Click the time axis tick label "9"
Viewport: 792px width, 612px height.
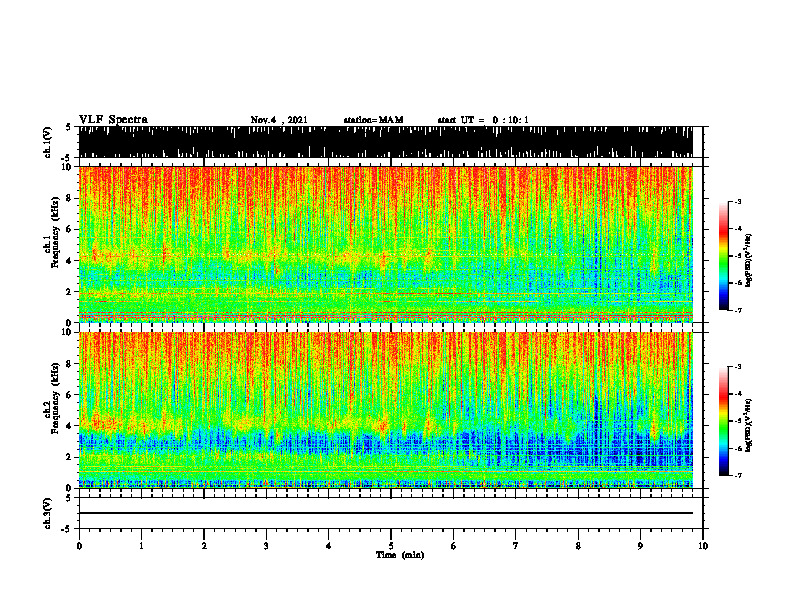tap(640, 546)
